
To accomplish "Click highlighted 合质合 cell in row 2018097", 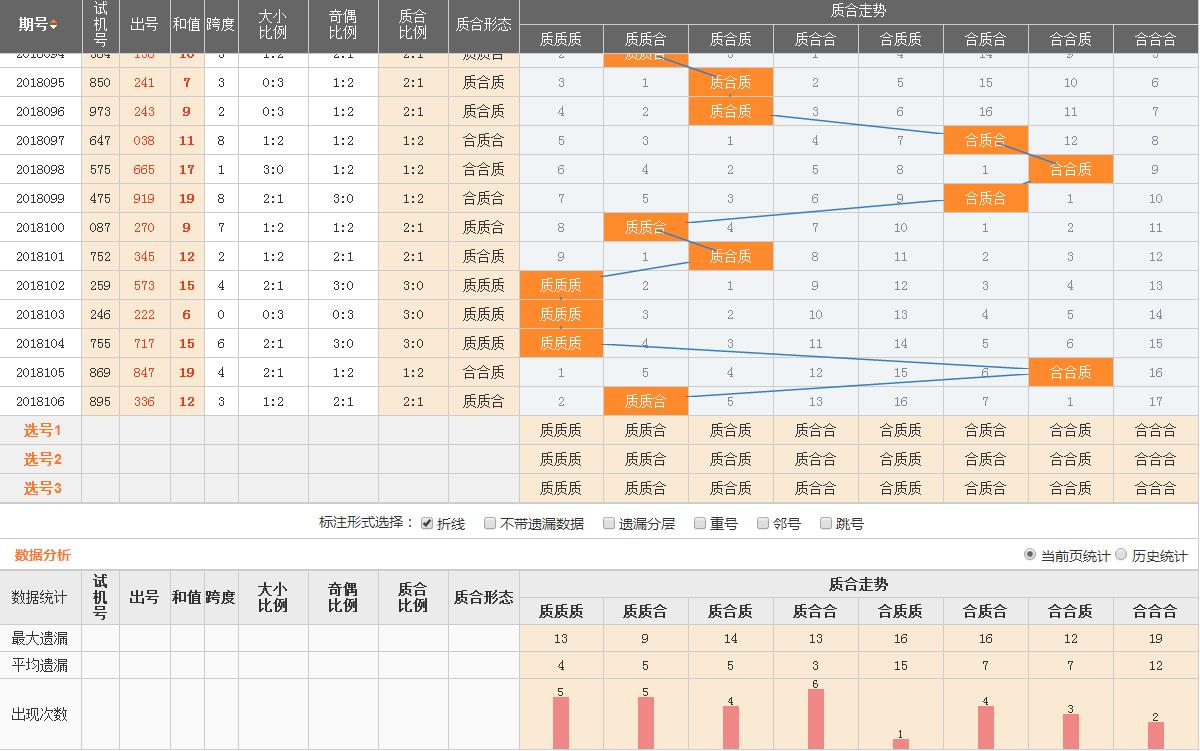I will pyautogui.click(x=986, y=141).
